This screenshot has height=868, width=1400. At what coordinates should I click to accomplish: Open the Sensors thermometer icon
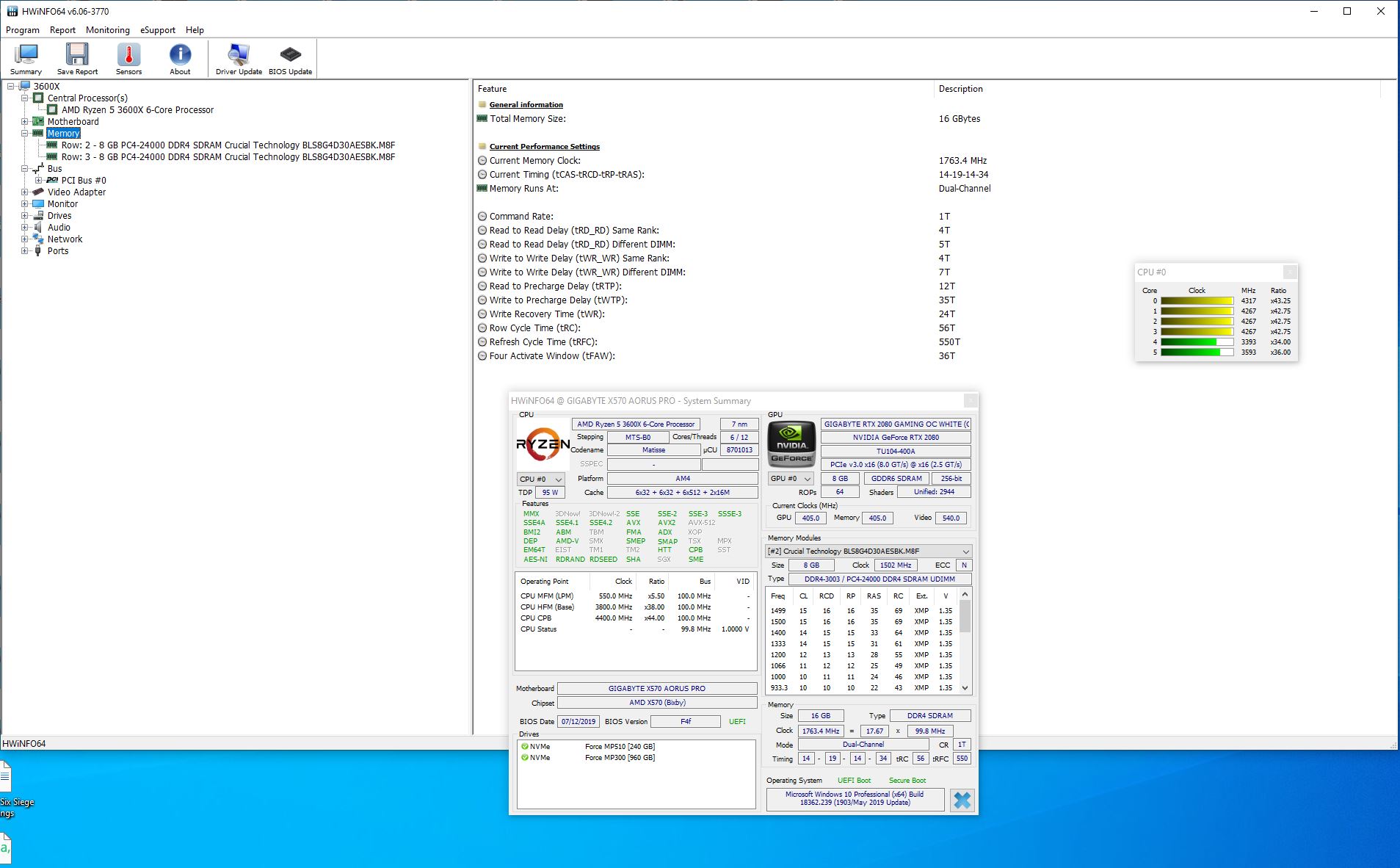[128, 59]
